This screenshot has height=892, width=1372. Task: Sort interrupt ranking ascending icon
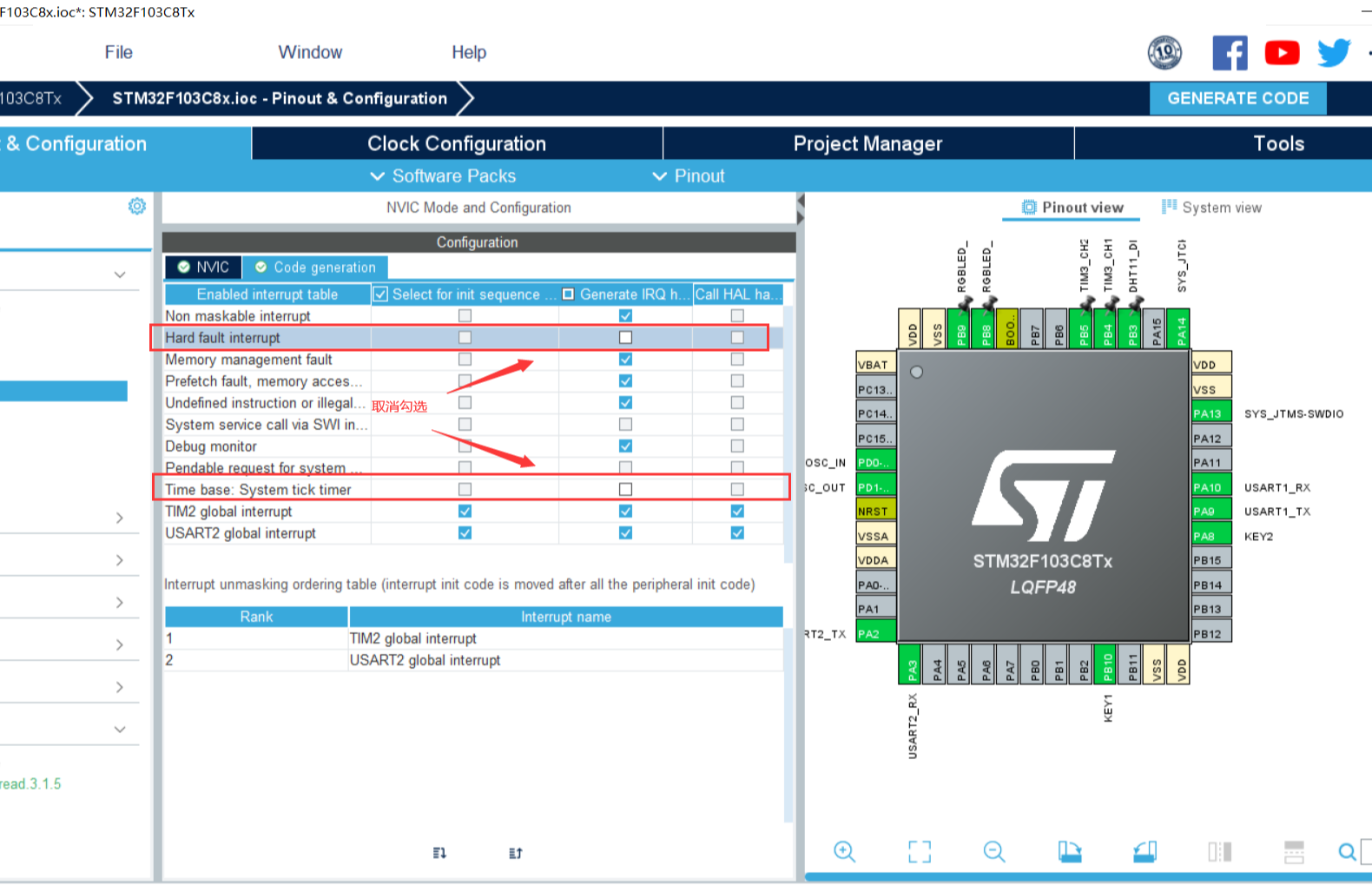516,853
